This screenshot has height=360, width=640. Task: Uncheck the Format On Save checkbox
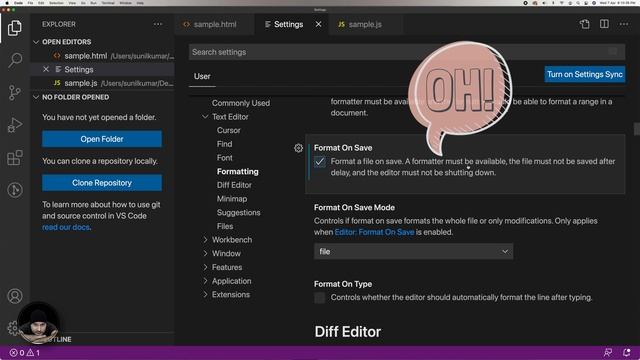(320, 162)
